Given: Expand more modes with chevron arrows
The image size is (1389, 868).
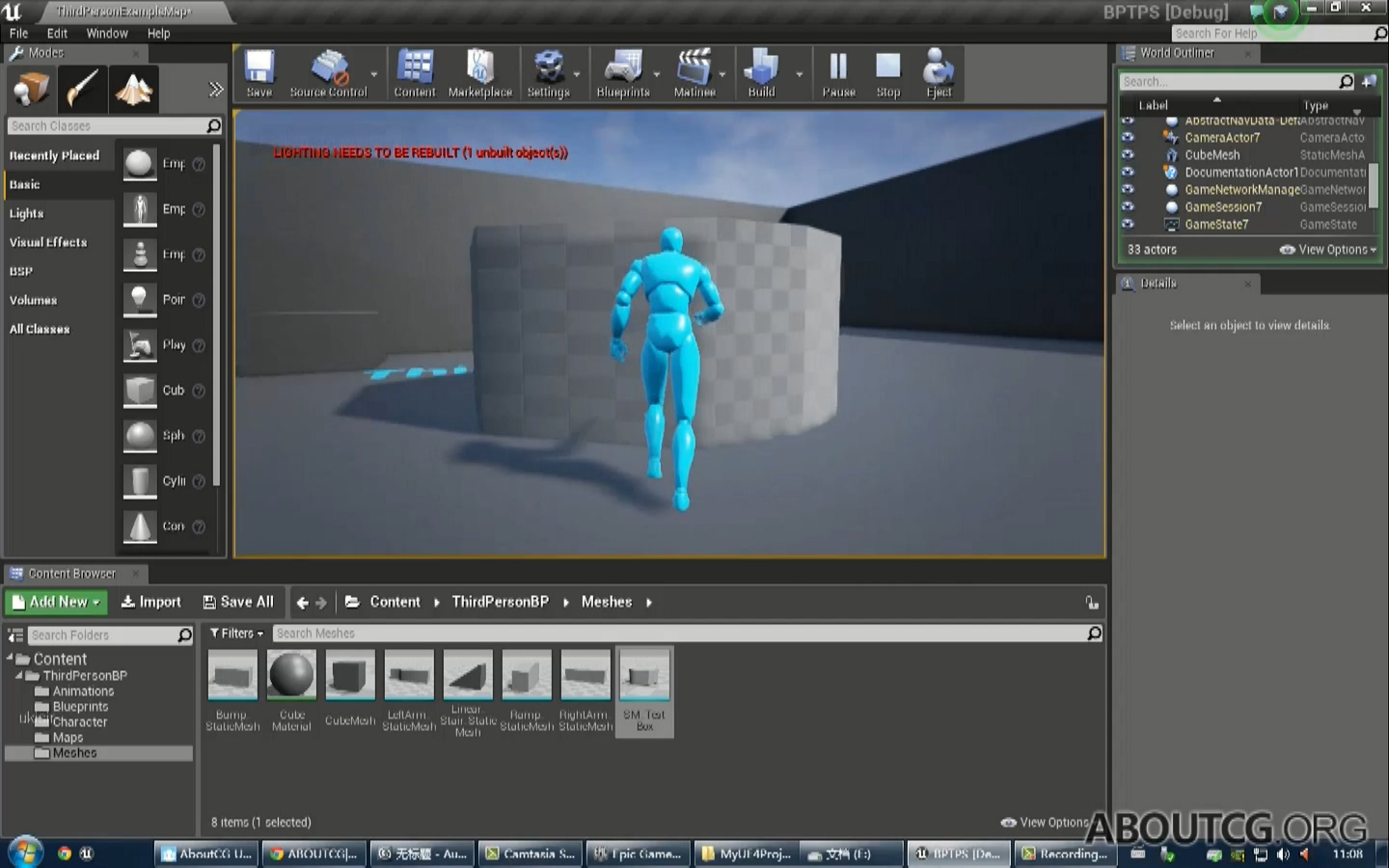Looking at the screenshot, I should click(215, 90).
